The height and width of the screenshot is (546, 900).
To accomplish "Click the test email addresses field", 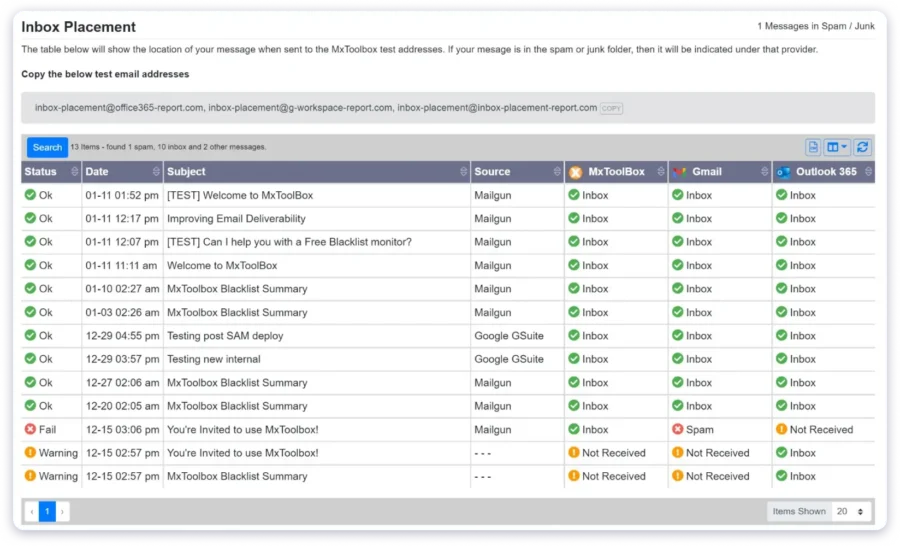I will pos(448,108).
